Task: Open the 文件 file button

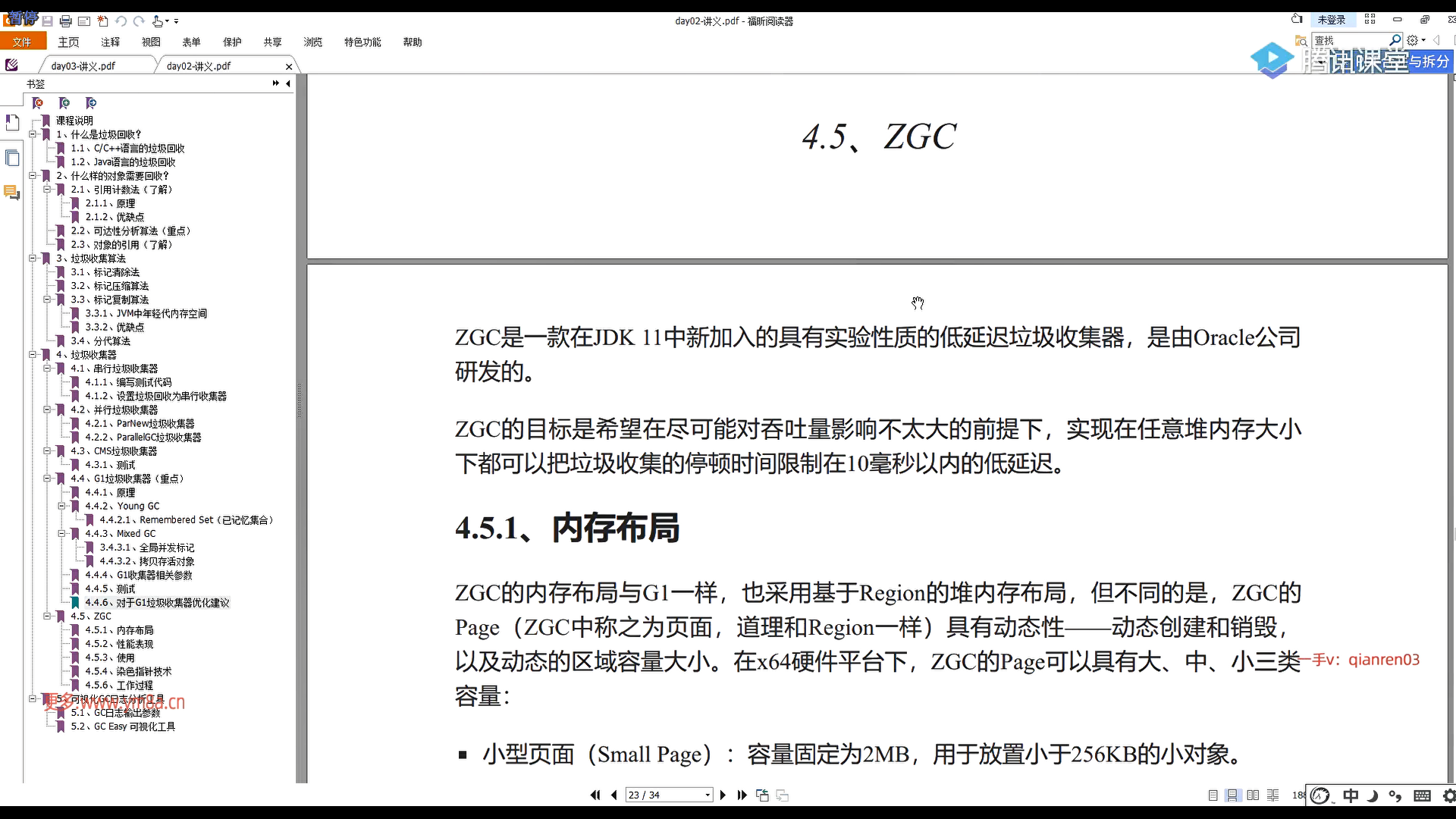Action: 23,42
